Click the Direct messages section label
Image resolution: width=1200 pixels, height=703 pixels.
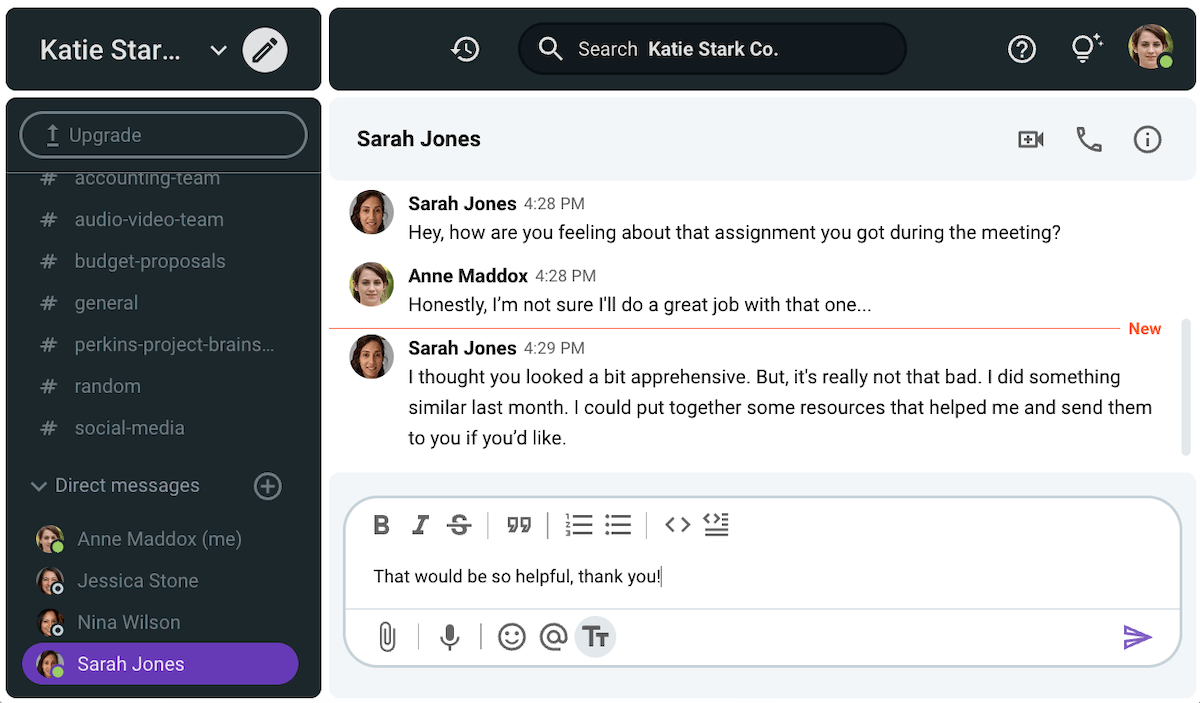(127, 486)
